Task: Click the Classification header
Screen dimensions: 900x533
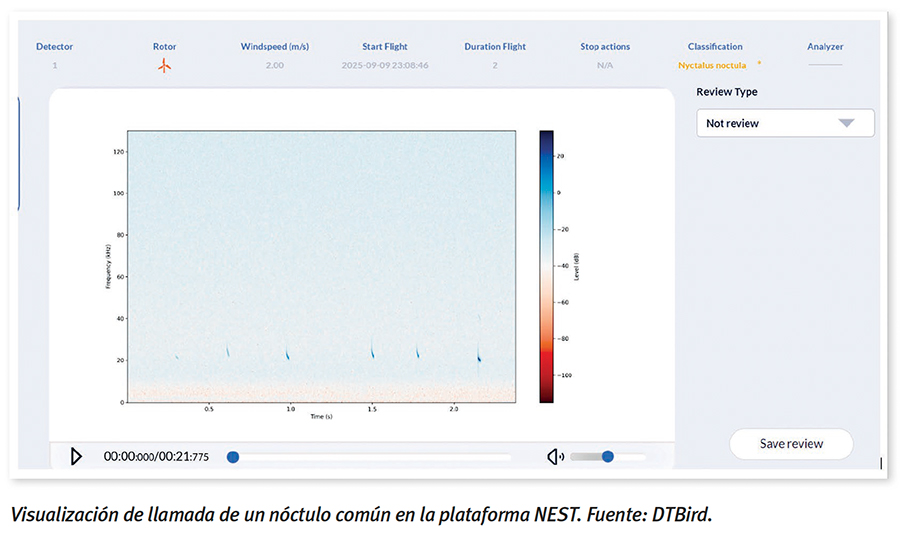Action: coord(715,46)
